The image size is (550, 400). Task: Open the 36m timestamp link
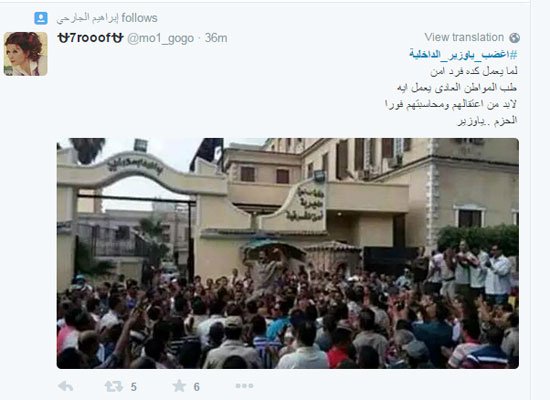[x=216, y=38]
